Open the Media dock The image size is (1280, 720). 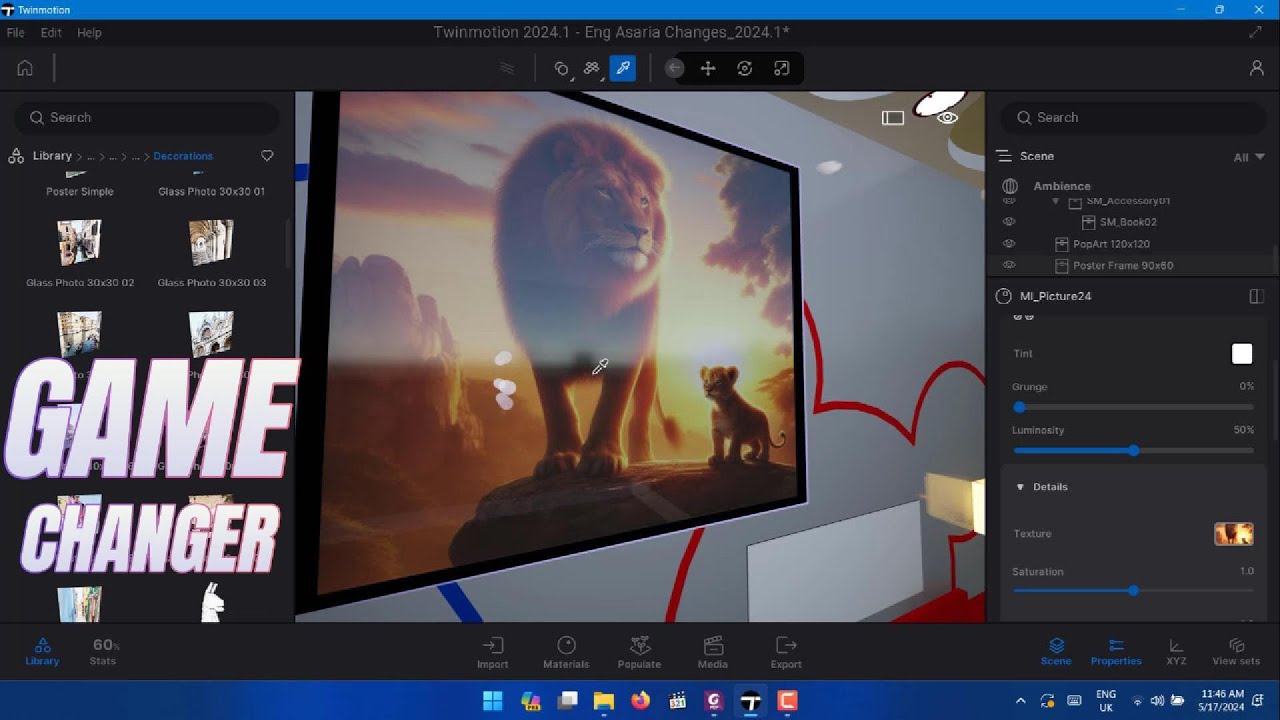tap(713, 652)
